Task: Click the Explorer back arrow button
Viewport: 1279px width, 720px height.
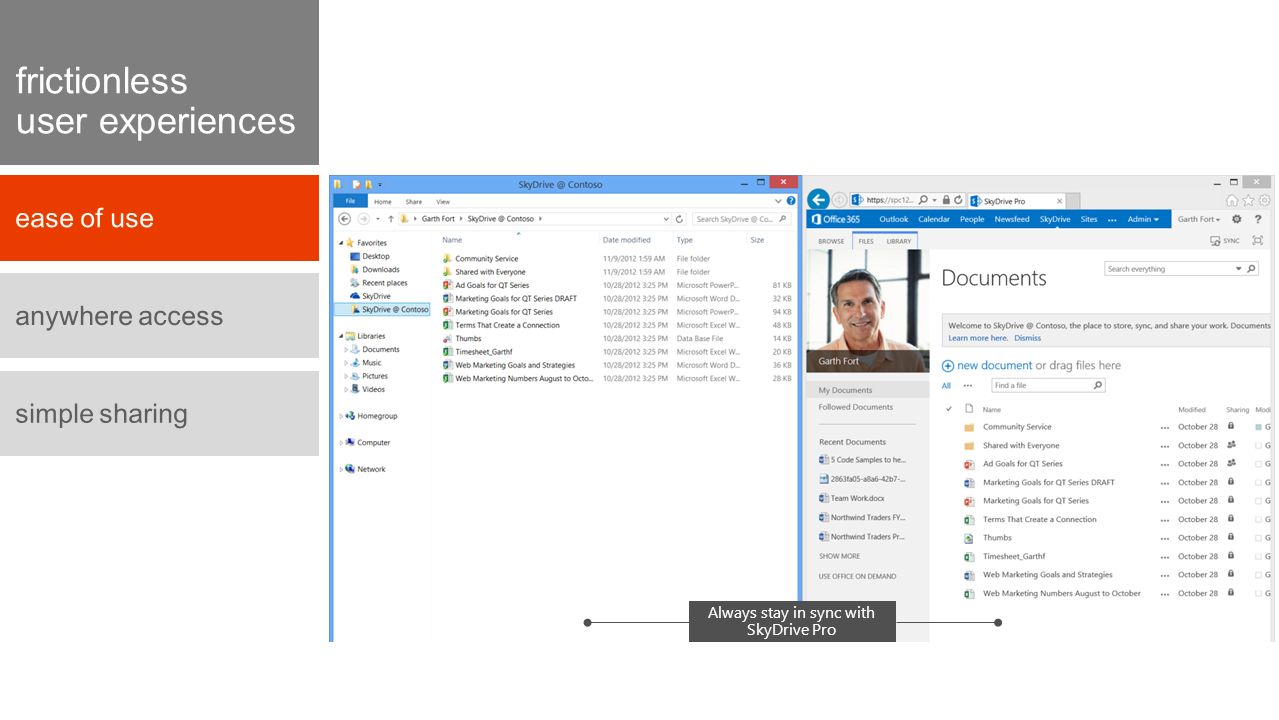Action: click(344, 219)
